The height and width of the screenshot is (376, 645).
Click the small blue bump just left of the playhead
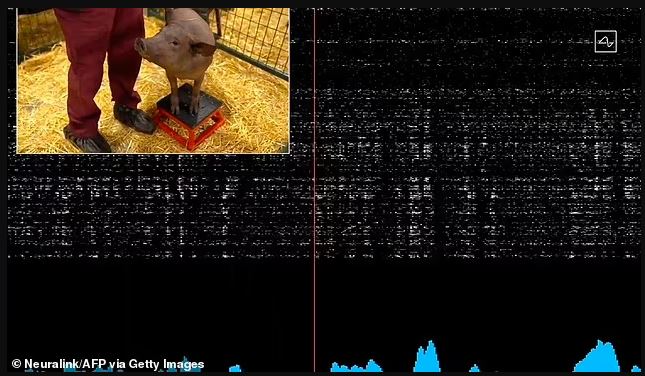click(x=235, y=368)
